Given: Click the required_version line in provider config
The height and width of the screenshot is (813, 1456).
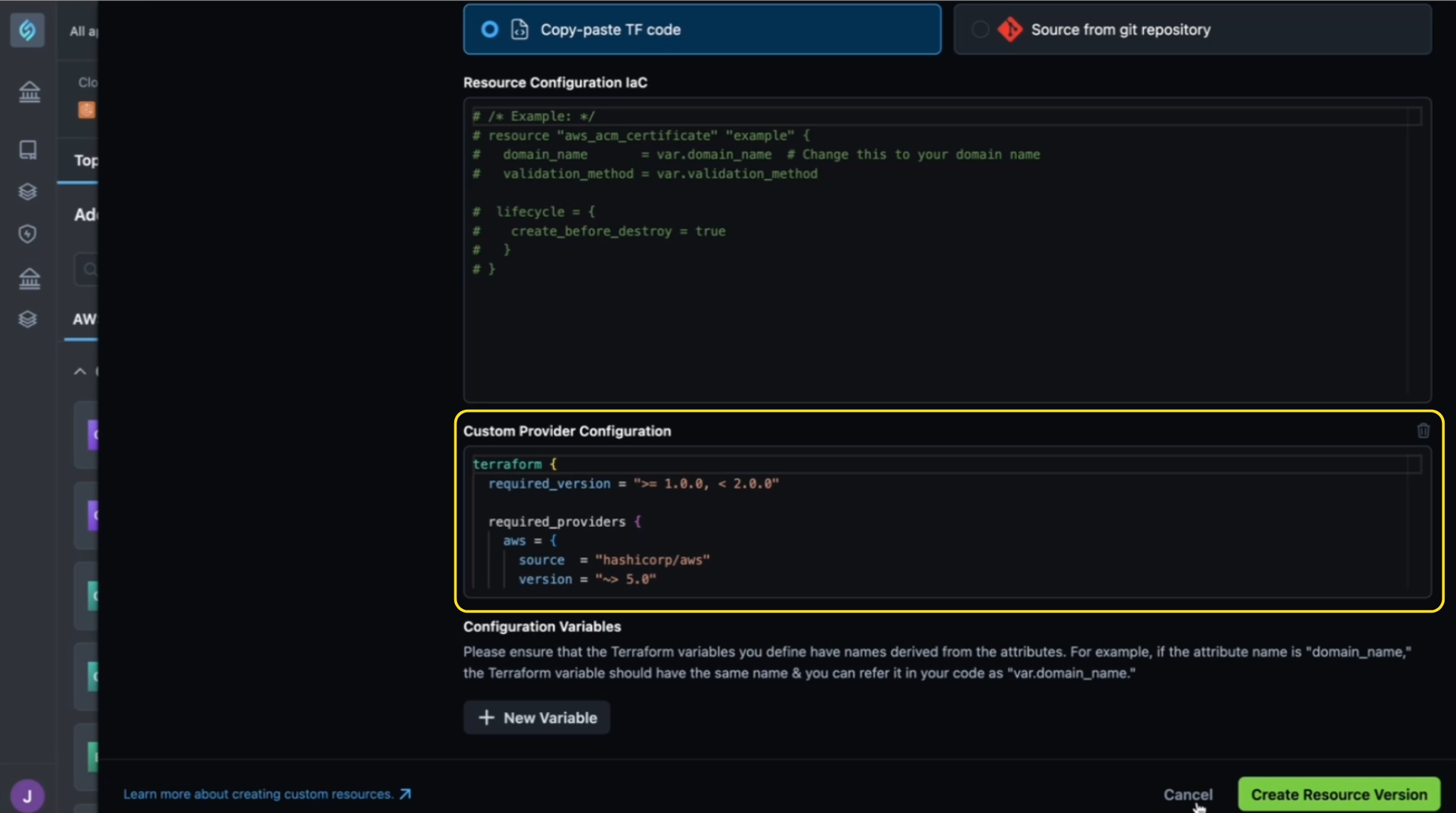Looking at the screenshot, I should point(633,484).
